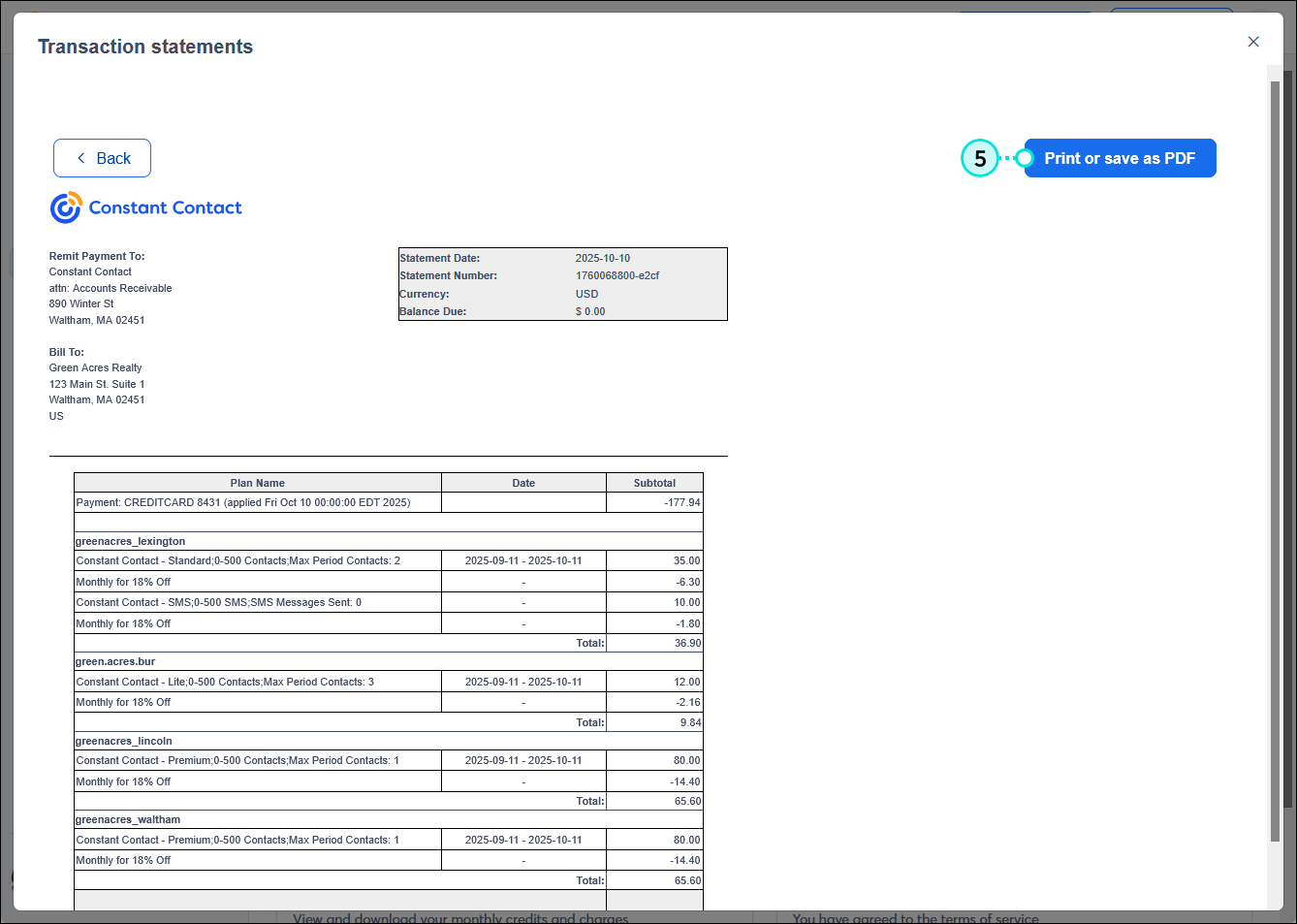Click the step 5 callout marker
This screenshot has height=924, width=1297.
pyautogui.click(x=979, y=157)
